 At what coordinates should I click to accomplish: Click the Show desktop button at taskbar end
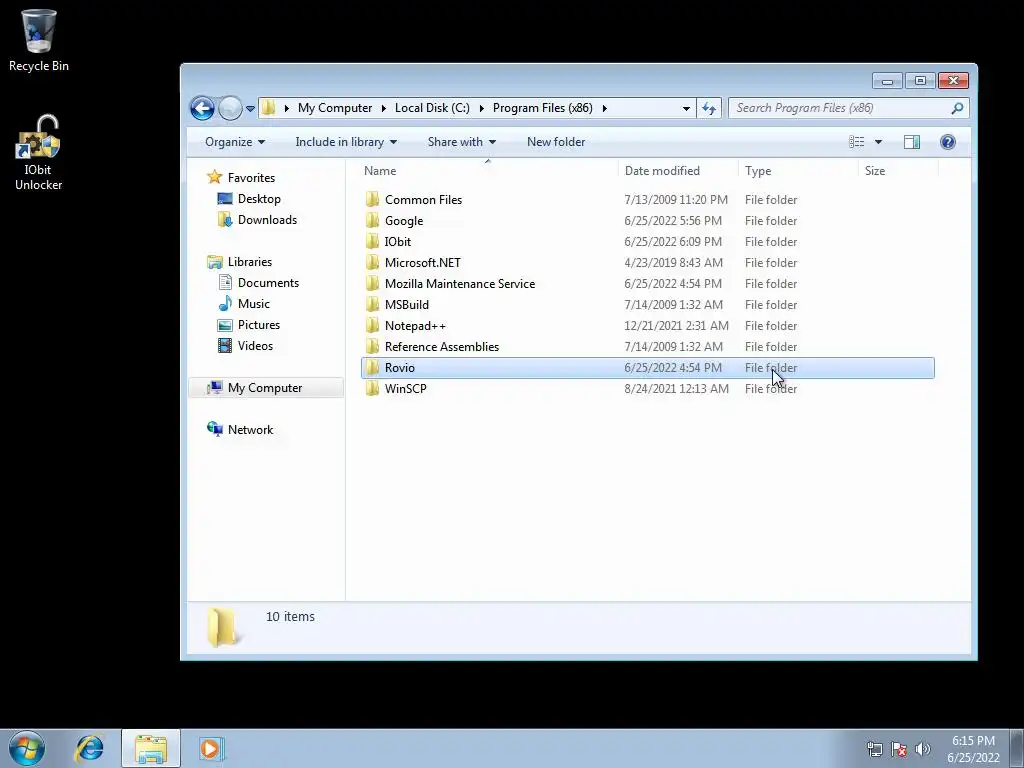[x=1017, y=749]
